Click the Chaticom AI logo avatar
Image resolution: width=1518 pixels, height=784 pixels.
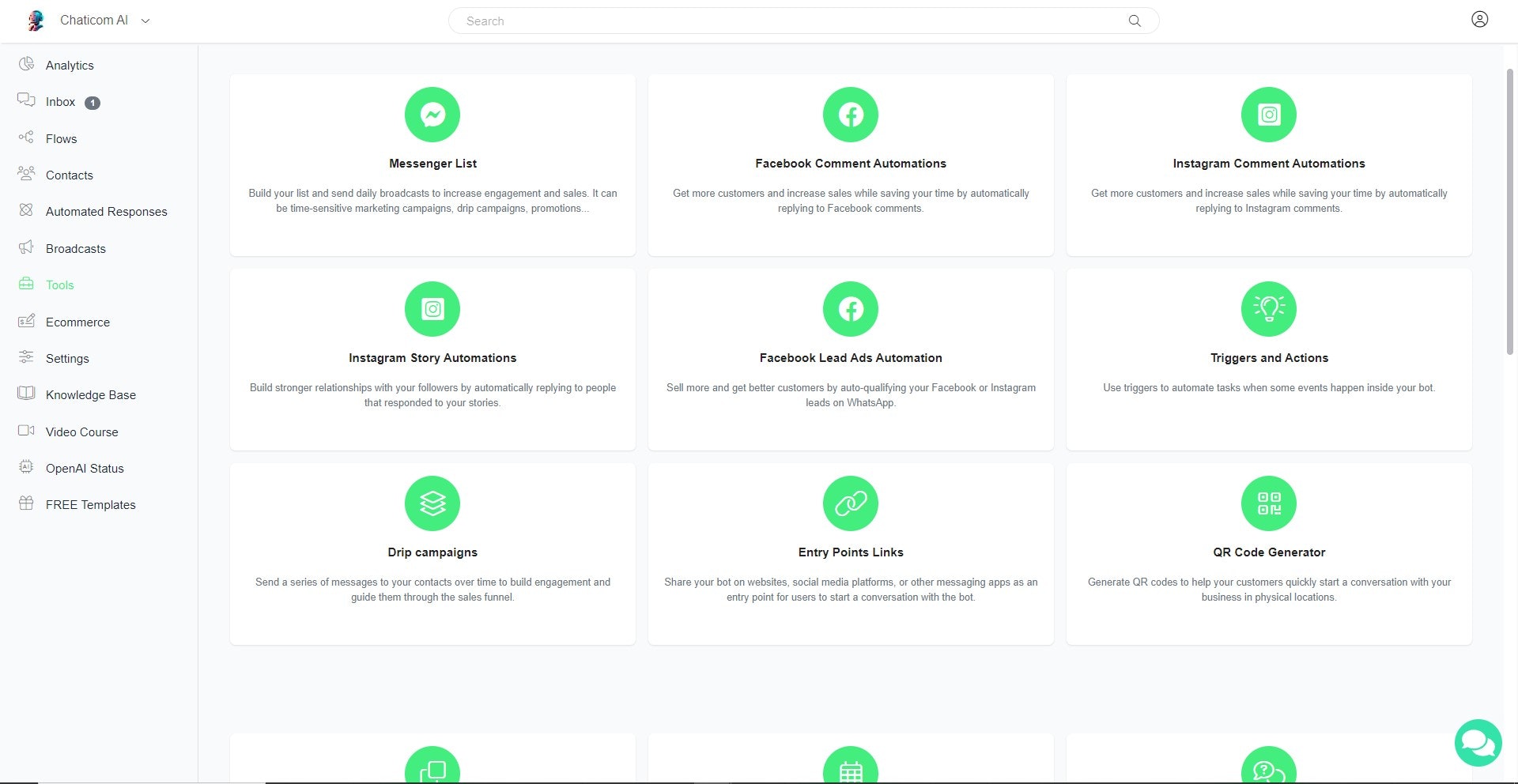[x=36, y=21]
